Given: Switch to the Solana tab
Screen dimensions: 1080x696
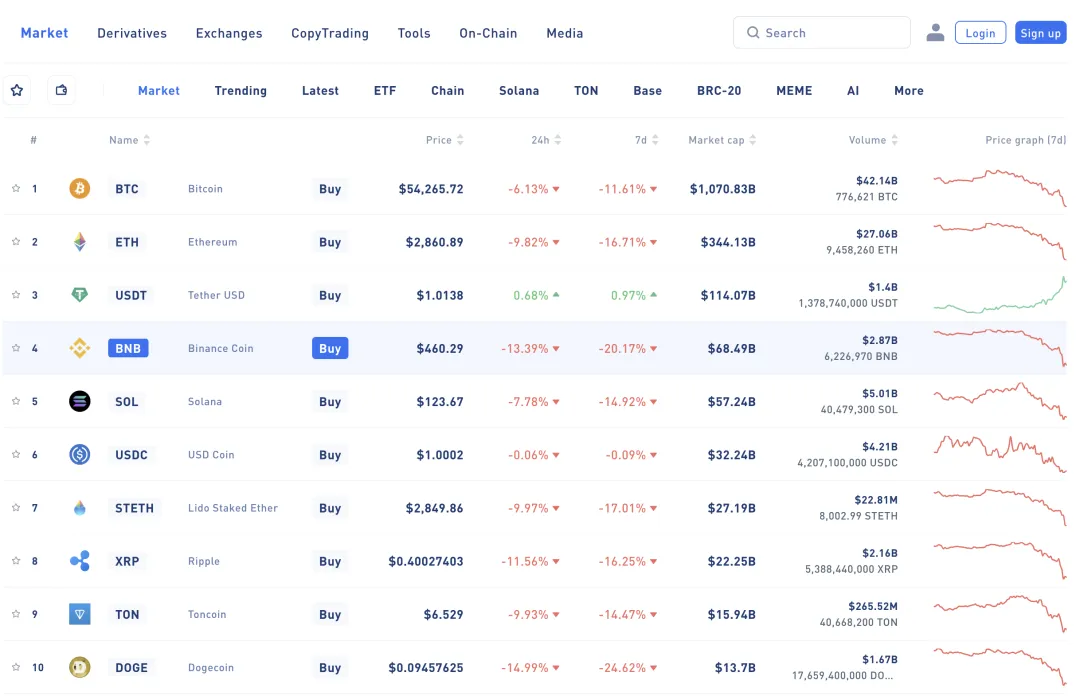Looking at the screenshot, I should click(519, 90).
